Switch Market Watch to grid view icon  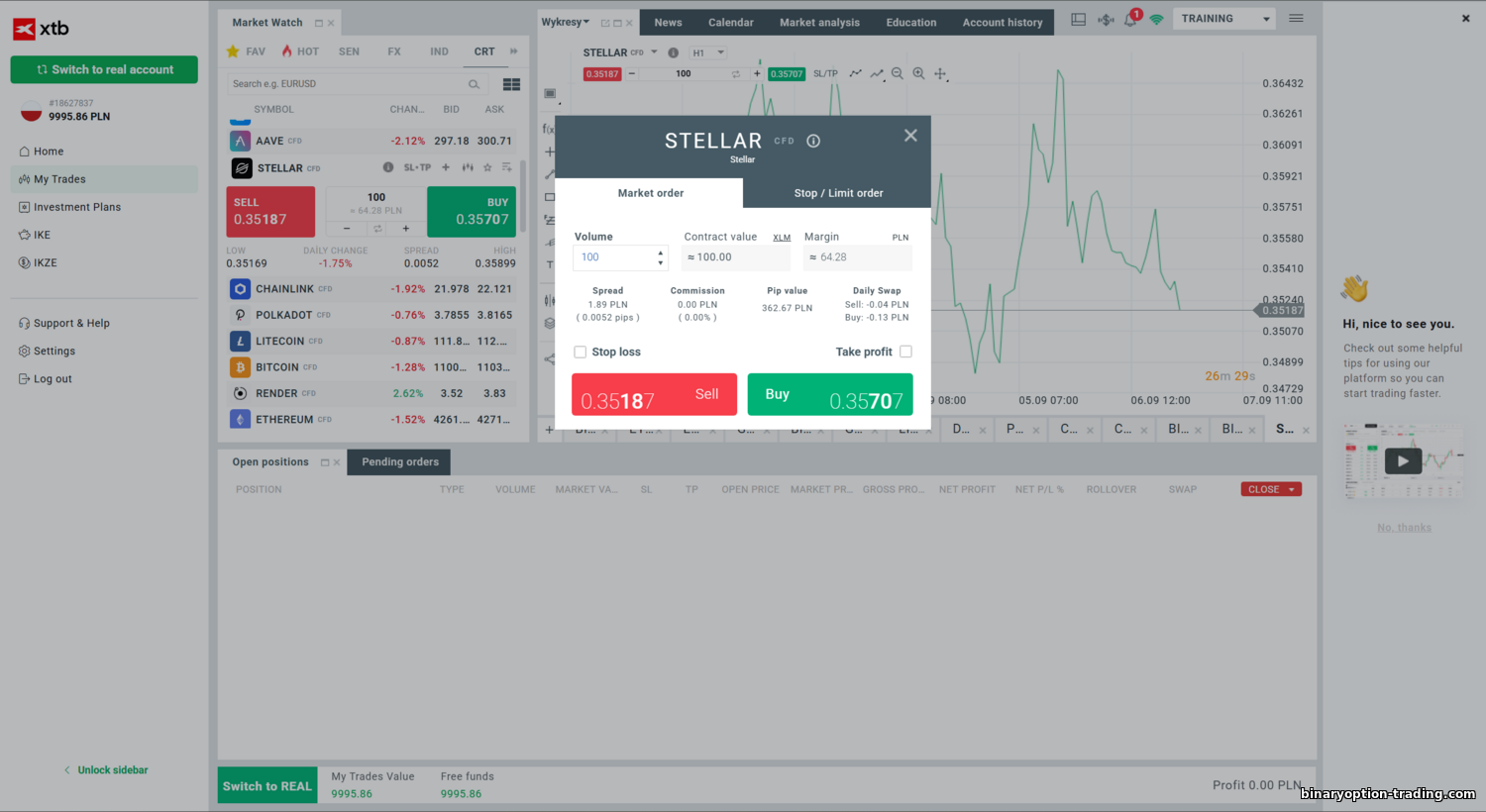click(511, 84)
